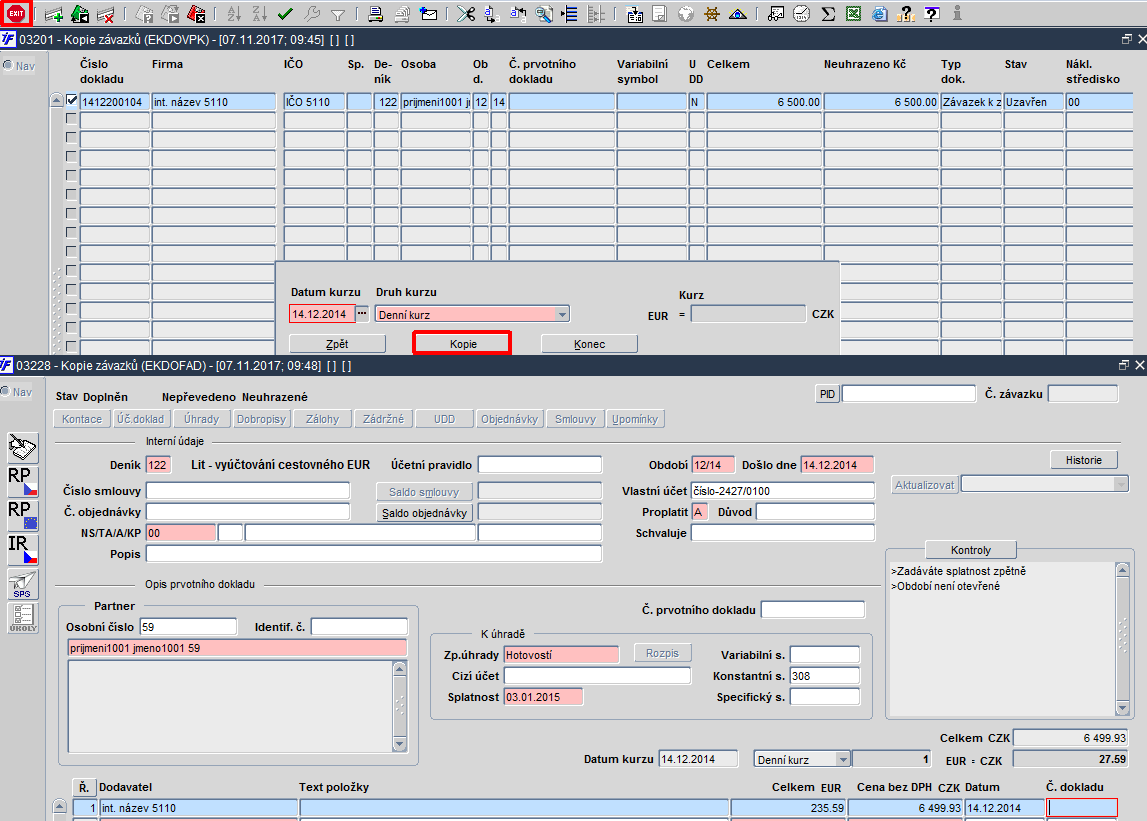Check the empty checkbox in third grid row

click(71, 137)
